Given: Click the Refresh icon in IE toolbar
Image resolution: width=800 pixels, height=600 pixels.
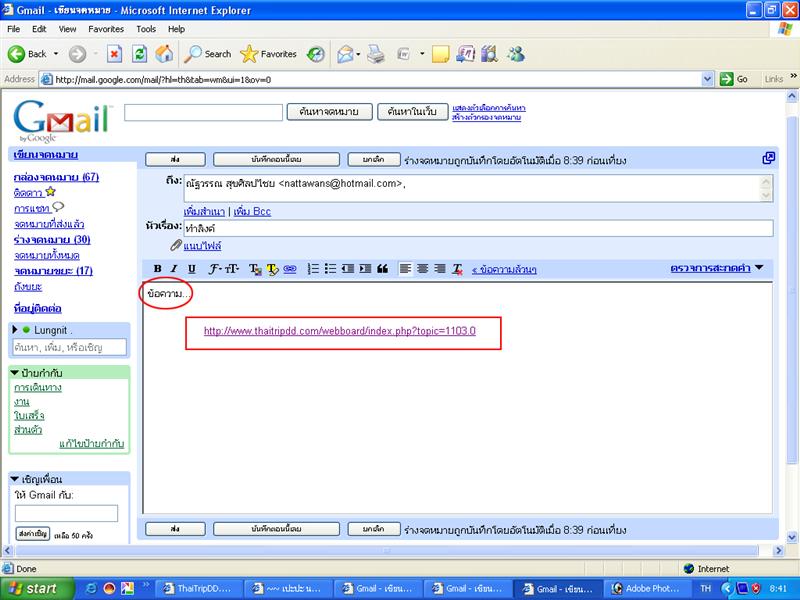Looking at the screenshot, I should point(140,54).
